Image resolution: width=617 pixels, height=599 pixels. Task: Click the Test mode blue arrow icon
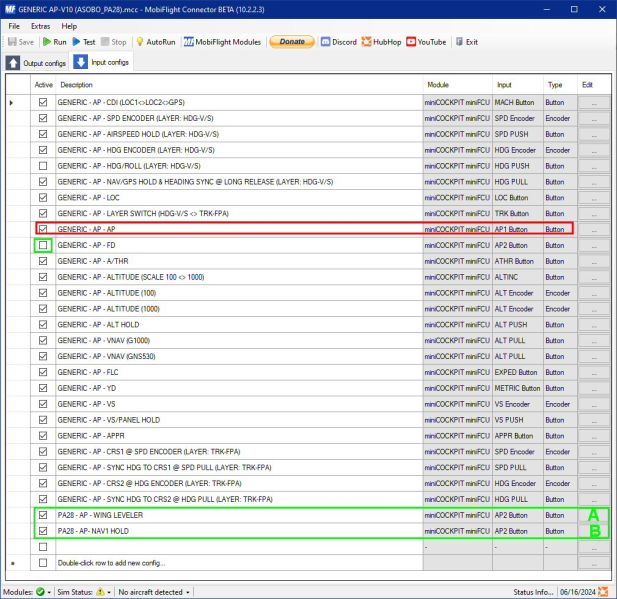[x=76, y=42]
